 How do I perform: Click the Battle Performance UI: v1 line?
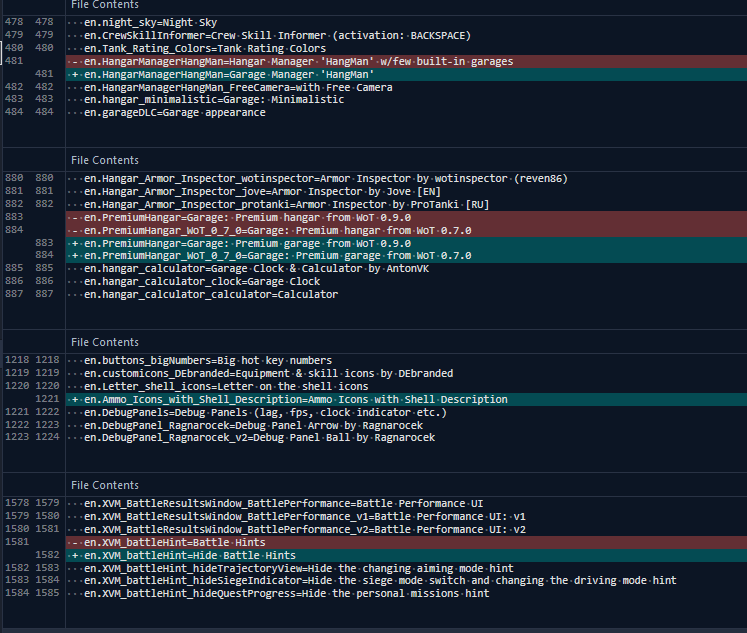[305, 516]
